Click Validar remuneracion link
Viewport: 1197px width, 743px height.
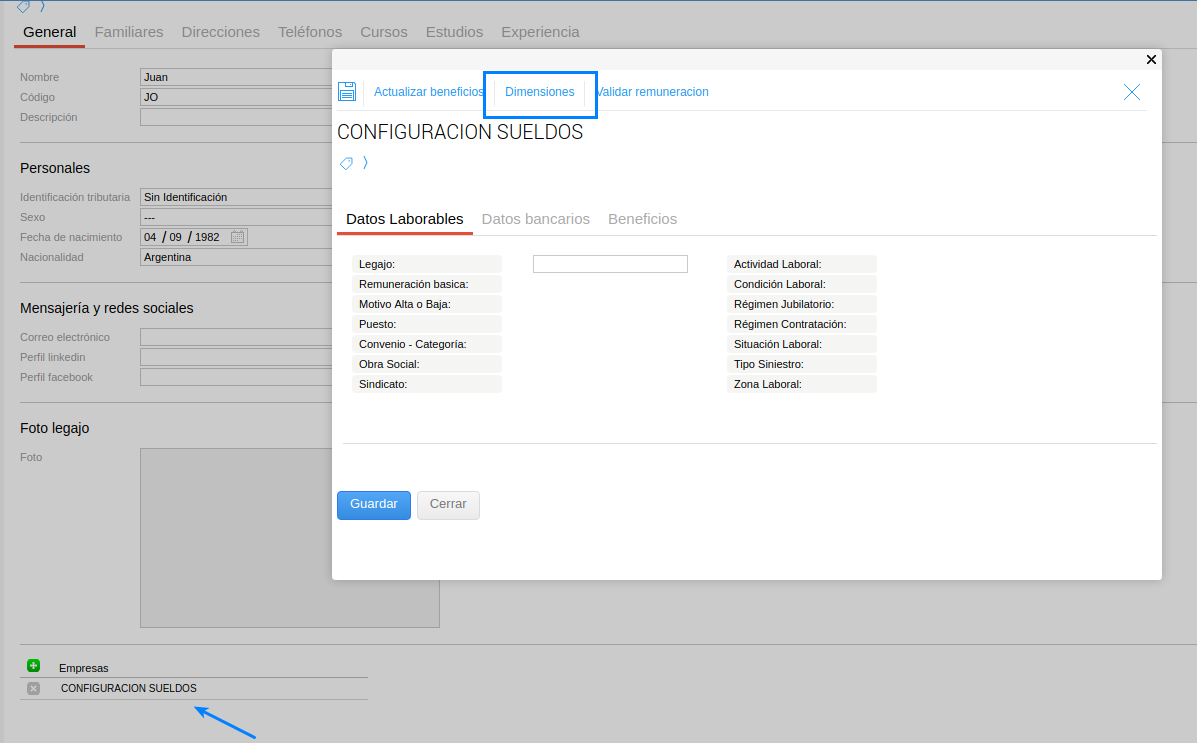pos(652,92)
